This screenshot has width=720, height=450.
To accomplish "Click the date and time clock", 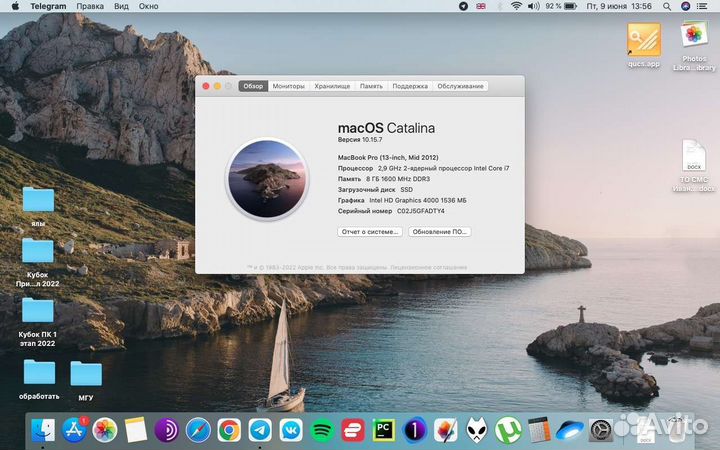I will click(x=619, y=6).
